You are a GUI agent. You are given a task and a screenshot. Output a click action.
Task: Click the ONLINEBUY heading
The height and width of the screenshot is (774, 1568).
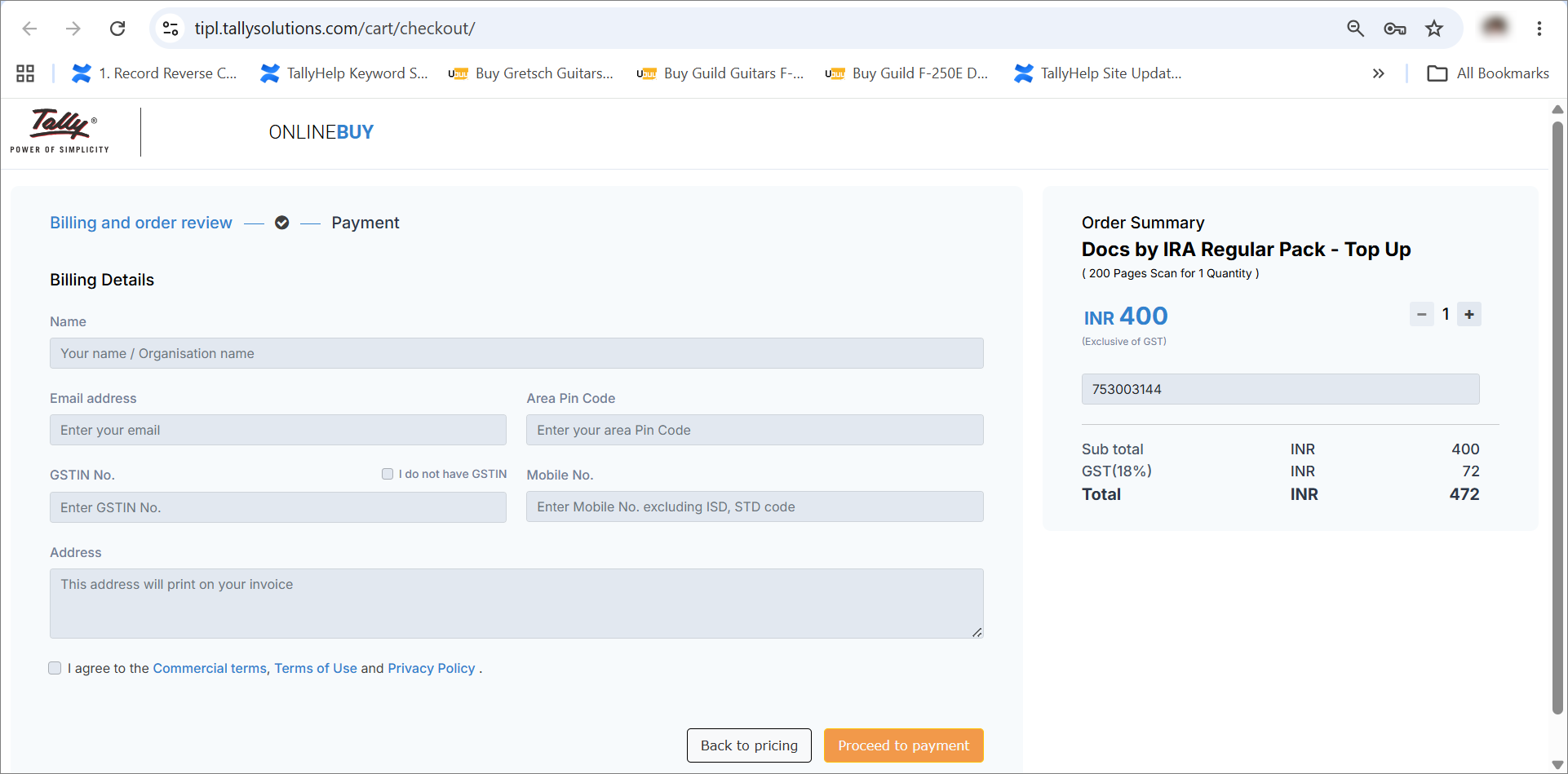coord(321,132)
